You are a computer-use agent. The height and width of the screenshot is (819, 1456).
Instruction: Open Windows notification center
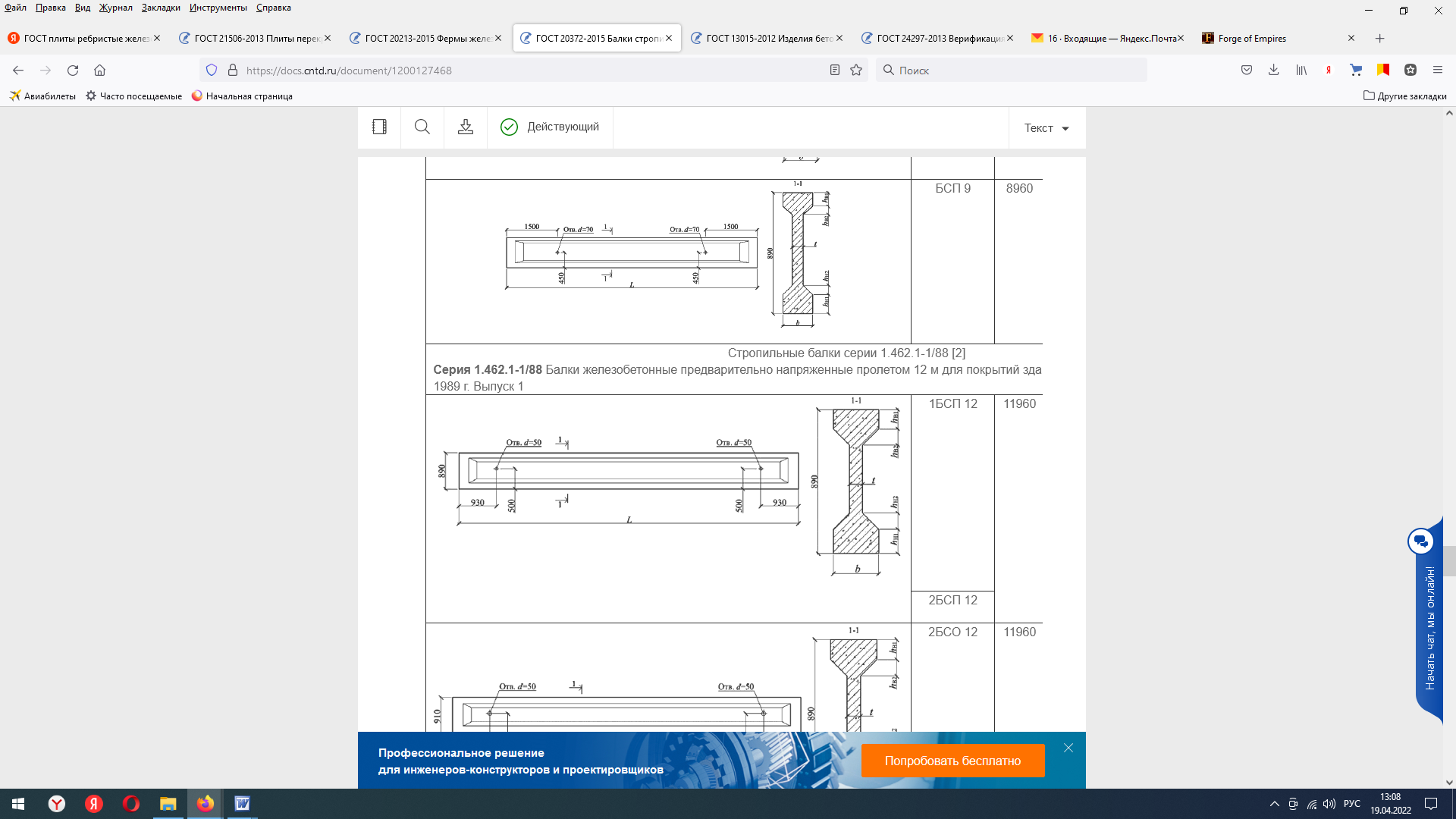(x=1431, y=804)
